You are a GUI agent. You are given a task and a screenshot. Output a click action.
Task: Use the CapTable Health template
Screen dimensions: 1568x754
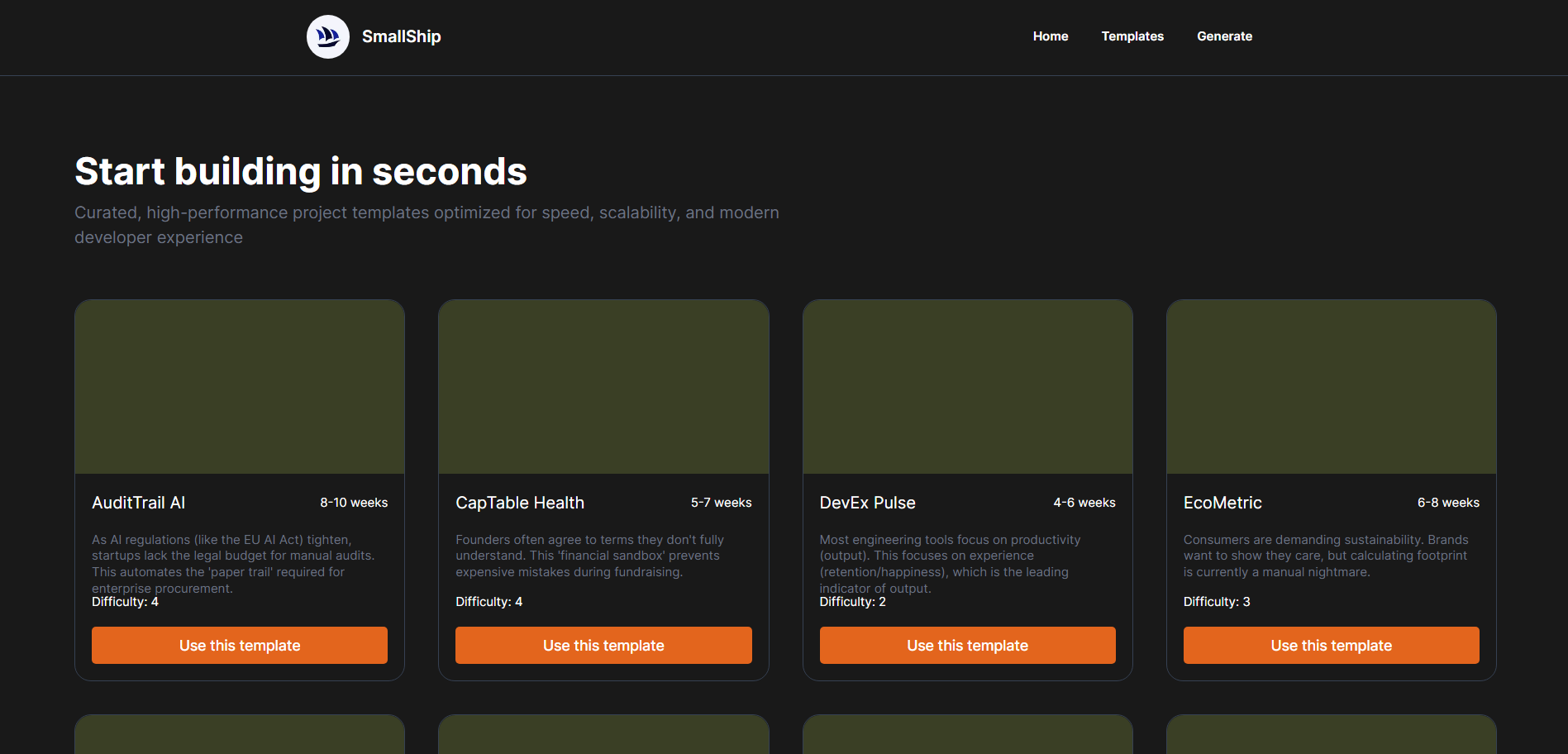tap(603, 645)
